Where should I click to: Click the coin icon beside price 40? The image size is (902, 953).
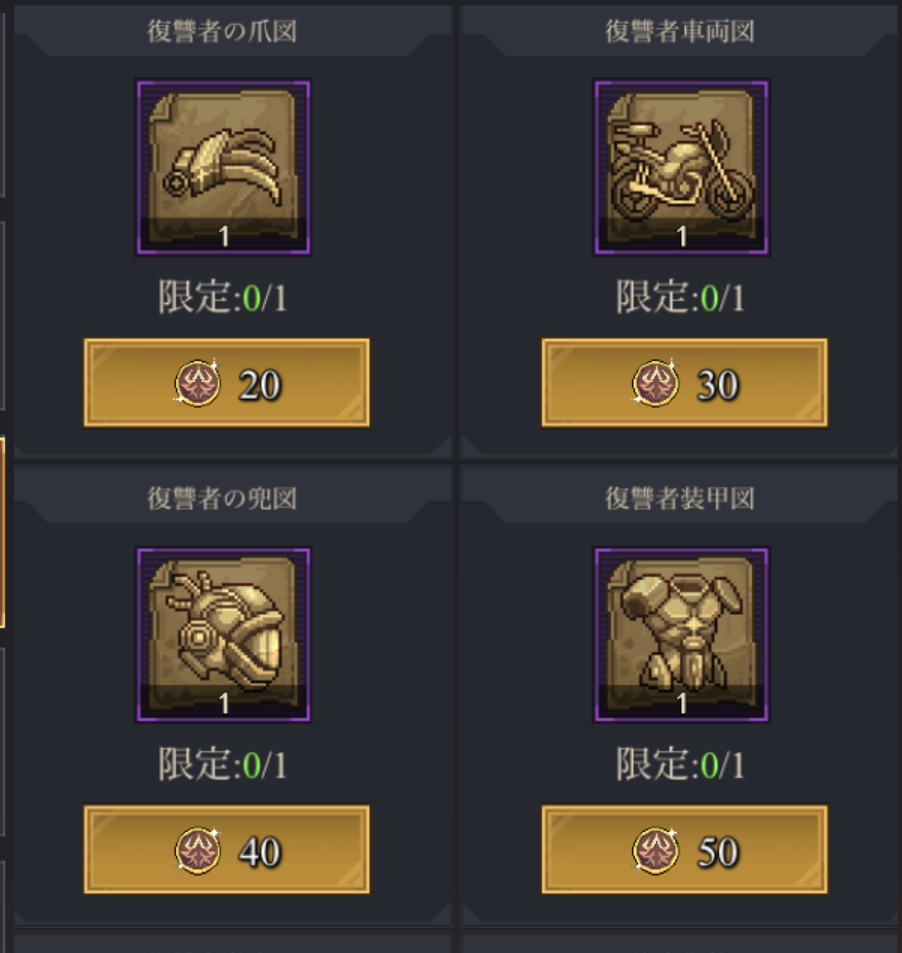coord(197,850)
